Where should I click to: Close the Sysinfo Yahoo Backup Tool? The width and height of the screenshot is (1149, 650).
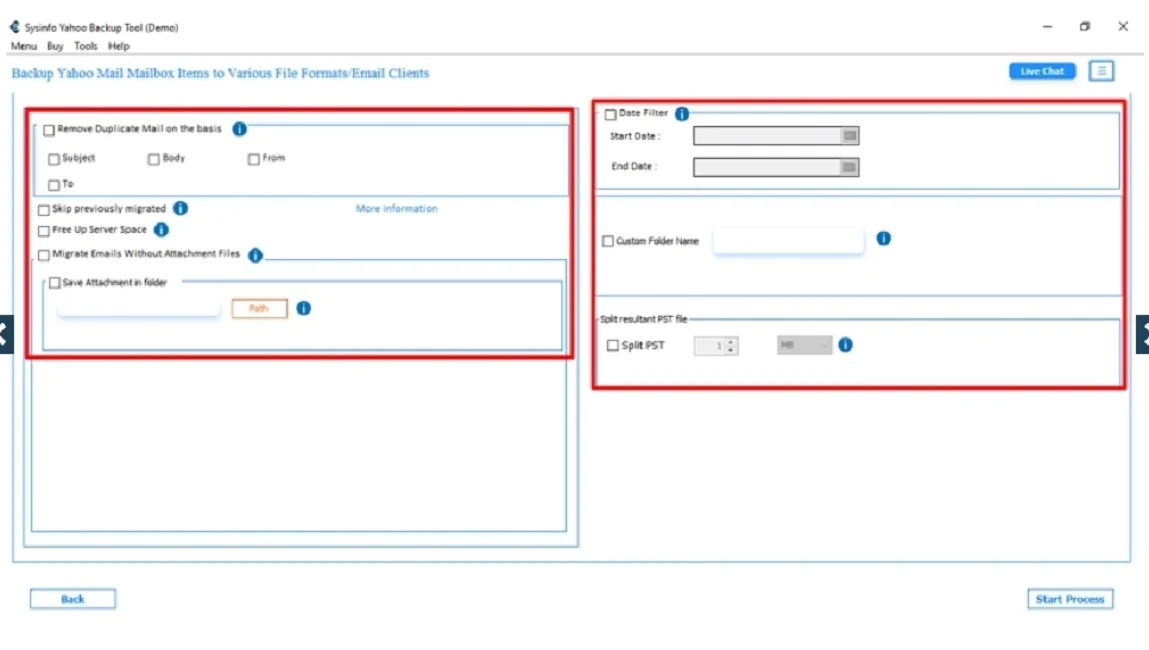tap(1123, 26)
